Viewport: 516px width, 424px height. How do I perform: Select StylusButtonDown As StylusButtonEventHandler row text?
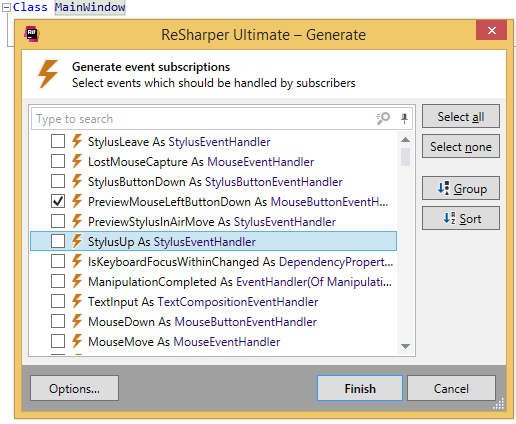[215, 182]
